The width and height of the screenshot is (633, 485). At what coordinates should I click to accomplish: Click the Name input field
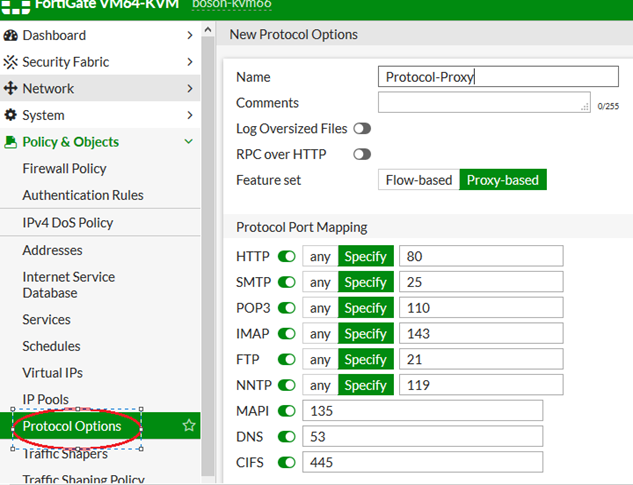pyautogui.click(x=499, y=77)
